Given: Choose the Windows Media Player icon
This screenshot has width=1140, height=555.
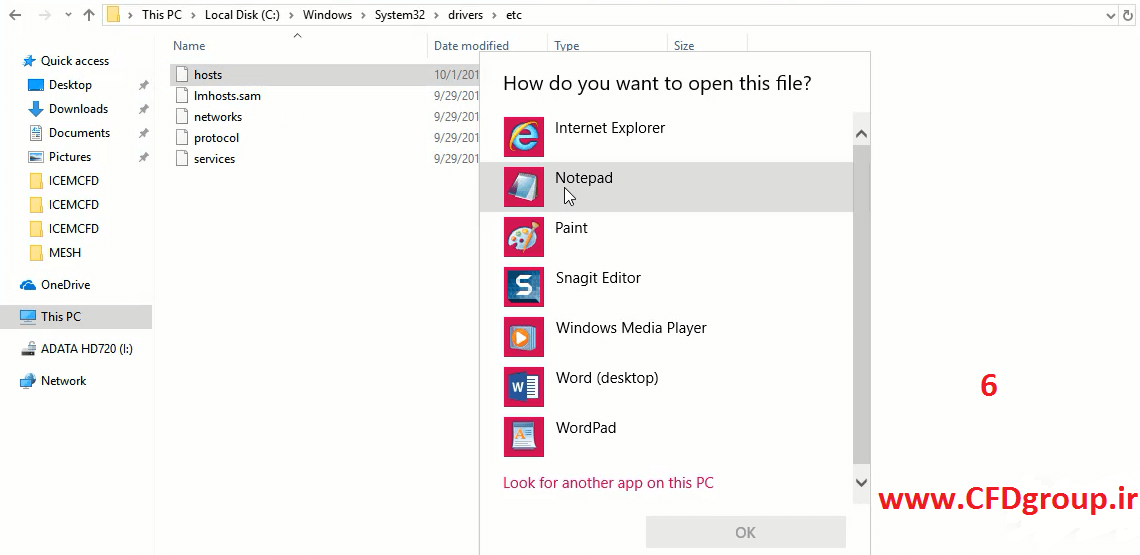Looking at the screenshot, I should [x=523, y=337].
